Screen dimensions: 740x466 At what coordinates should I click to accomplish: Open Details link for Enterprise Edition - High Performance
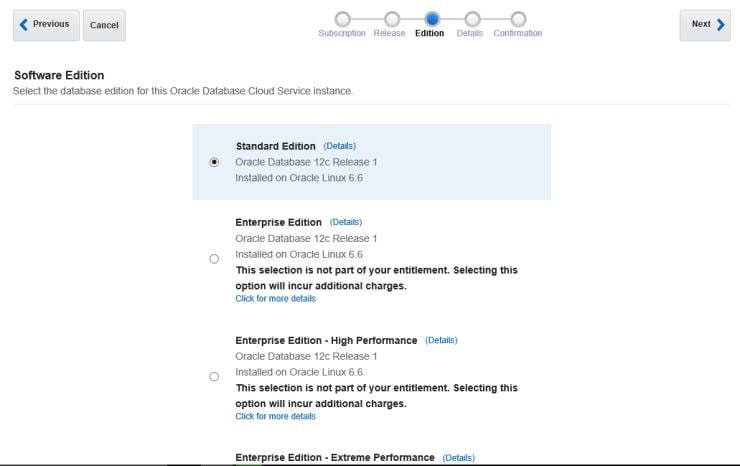(x=441, y=340)
